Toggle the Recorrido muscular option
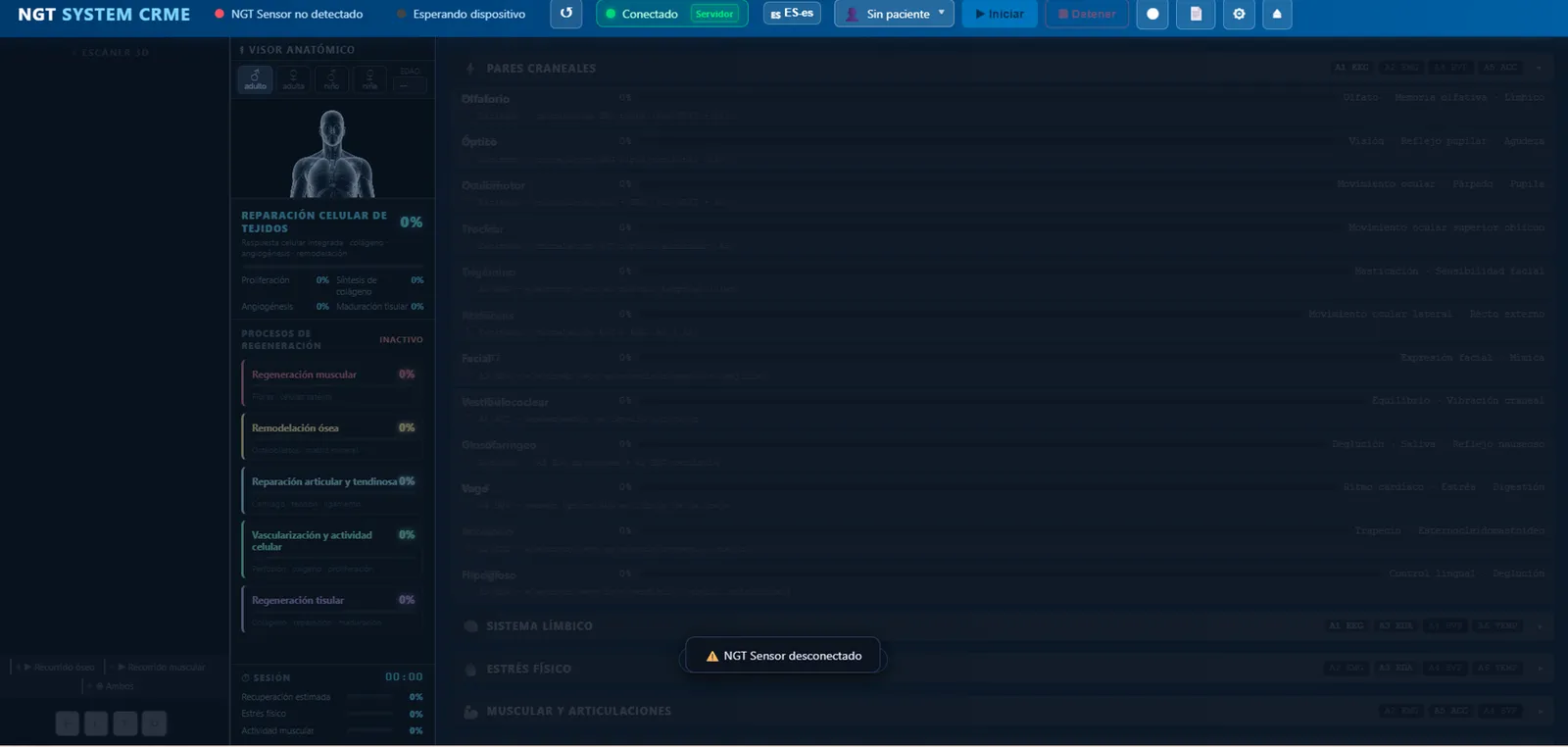This screenshot has height=747, width=1568. (162, 667)
